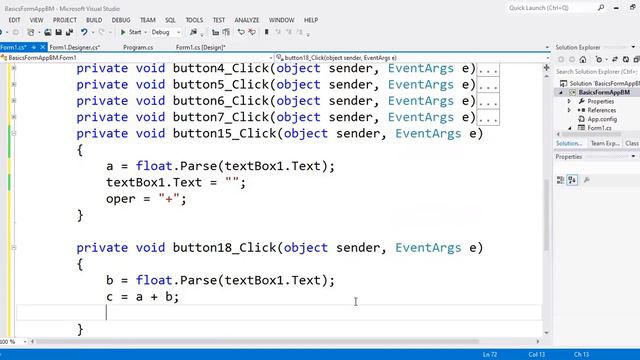The height and width of the screenshot is (360, 640).
Task: Open the HELP menu
Action: (x=311, y=20)
